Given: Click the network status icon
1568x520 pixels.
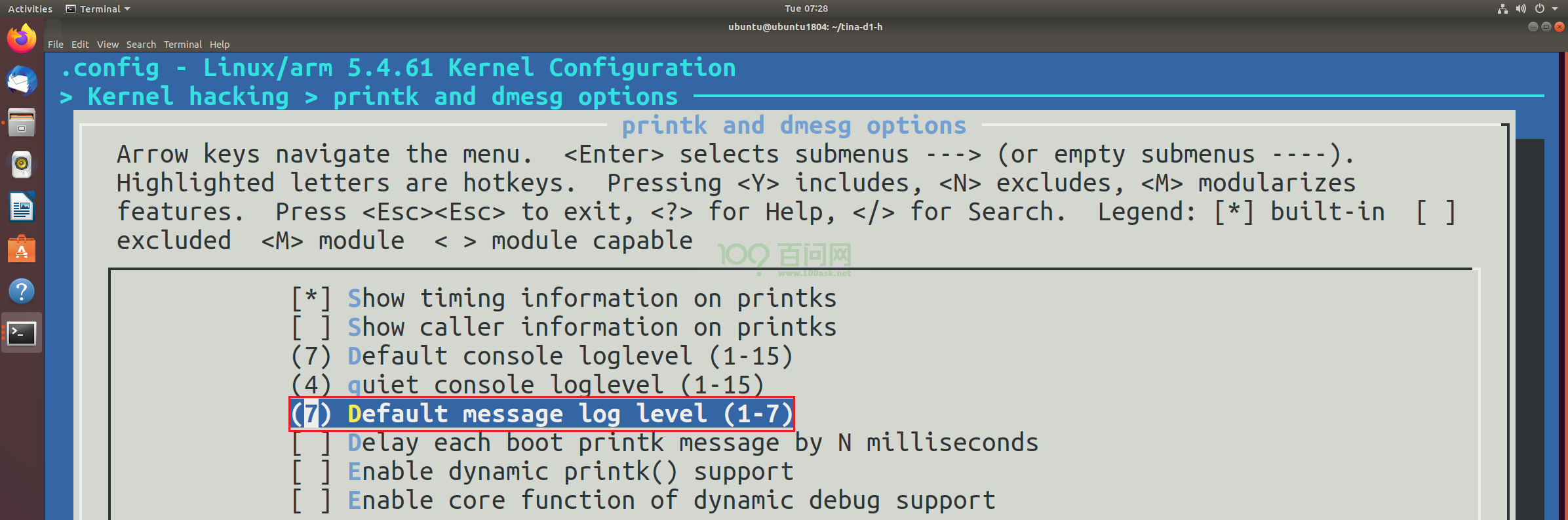Looking at the screenshot, I should click(x=1502, y=9).
